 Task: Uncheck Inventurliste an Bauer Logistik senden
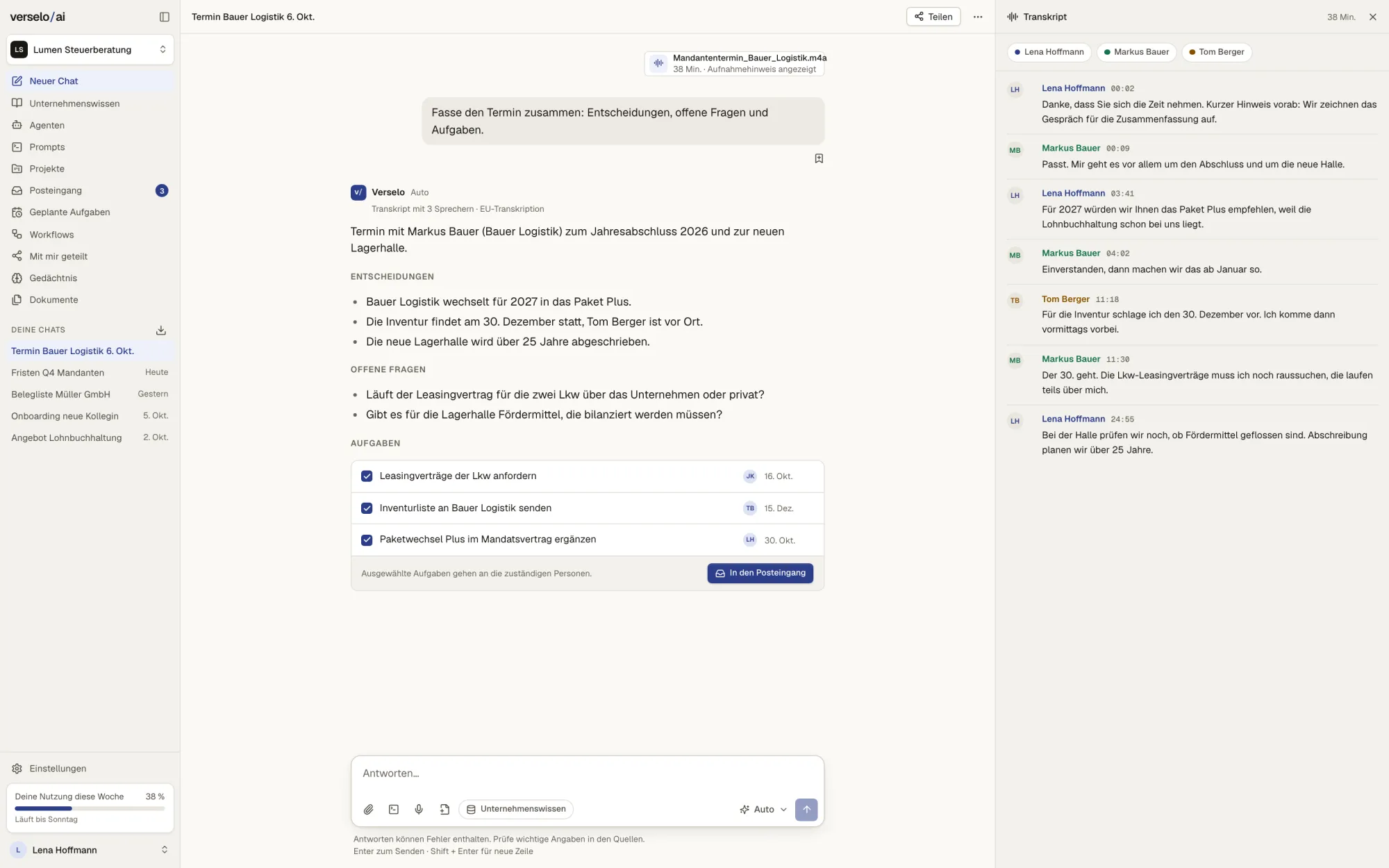click(367, 508)
